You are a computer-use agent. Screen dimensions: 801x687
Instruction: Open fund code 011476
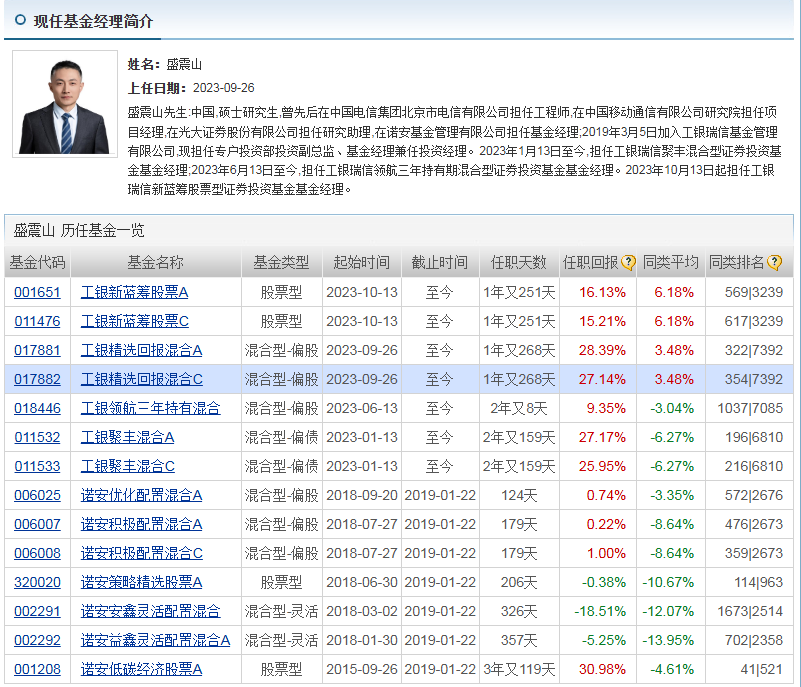pos(37,321)
